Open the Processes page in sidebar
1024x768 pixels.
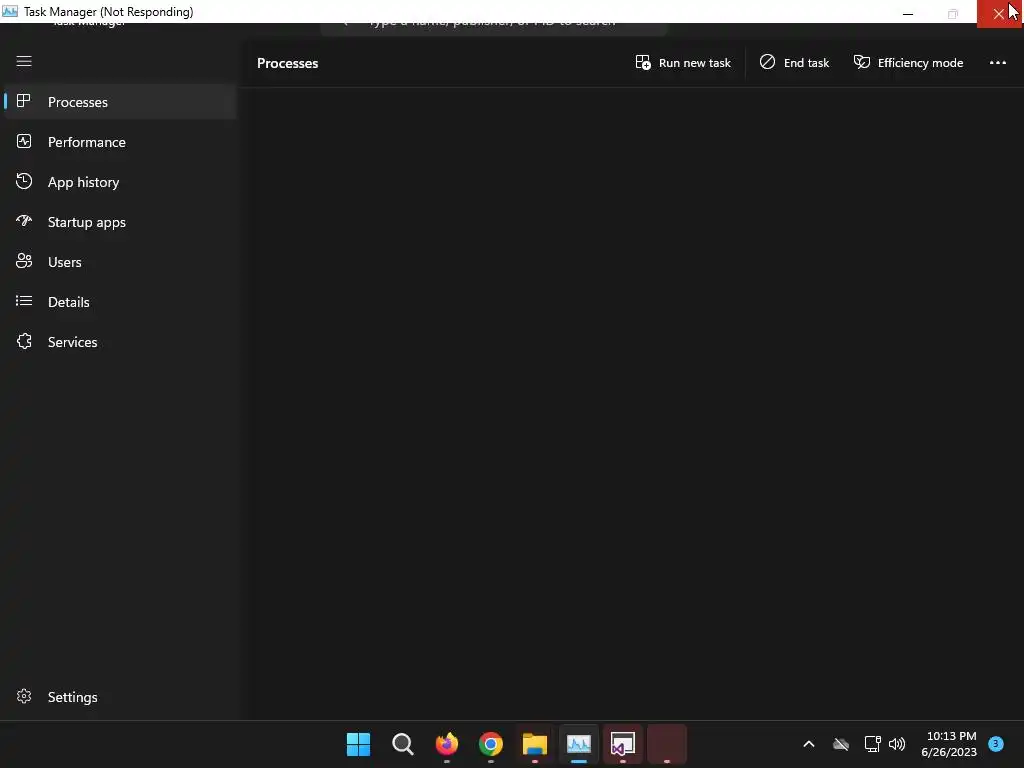(120, 102)
